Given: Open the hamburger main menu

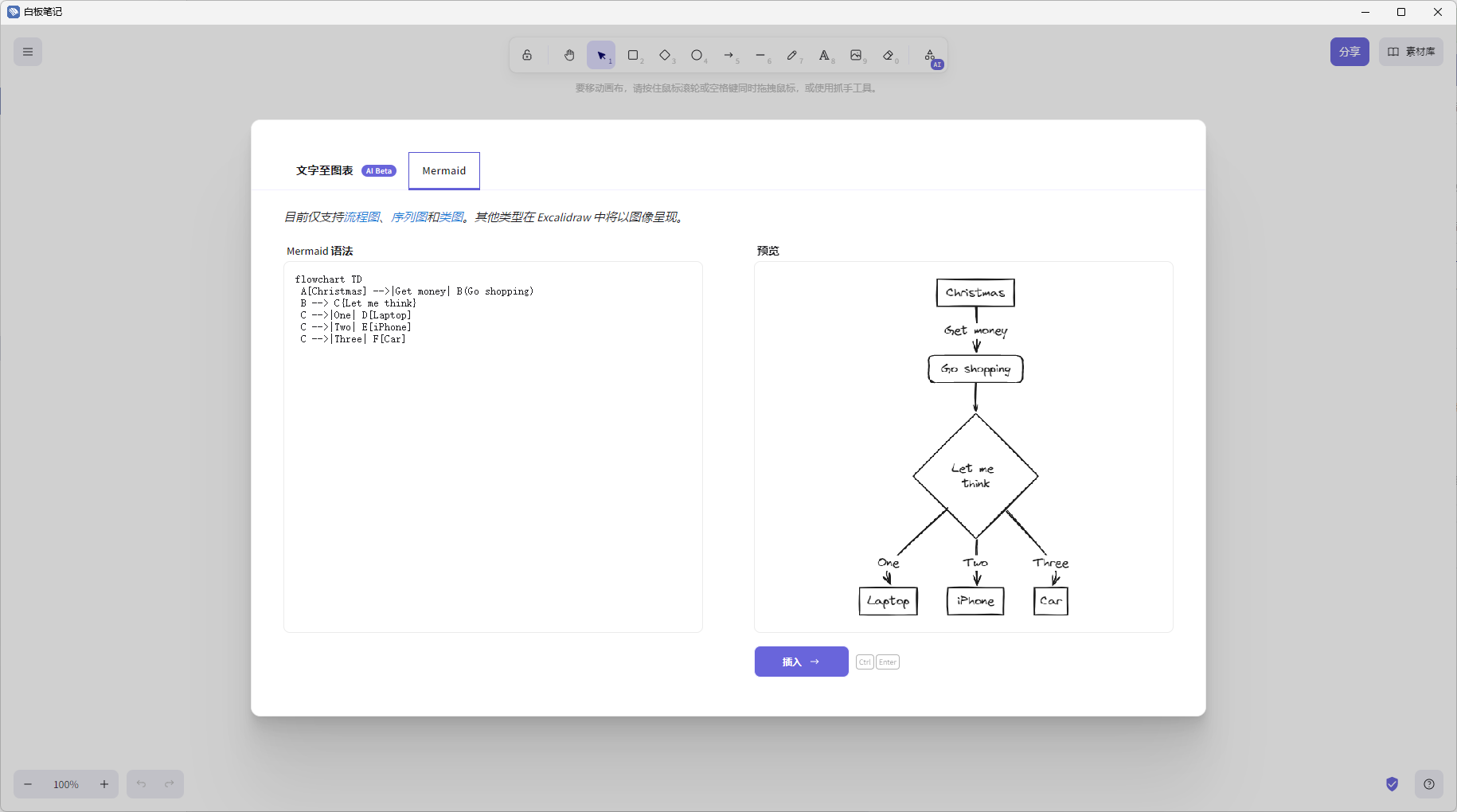Looking at the screenshot, I should pos(28,52).
